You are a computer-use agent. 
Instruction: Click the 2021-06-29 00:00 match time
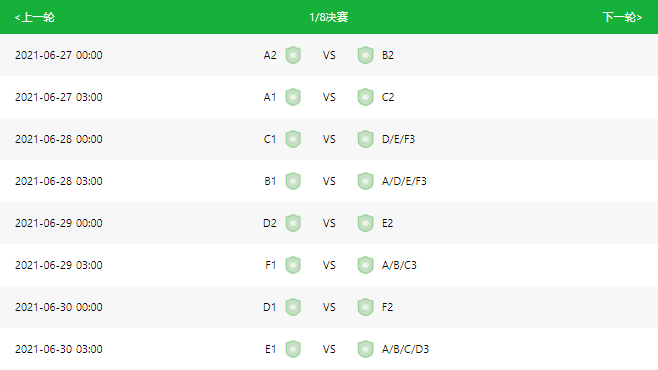click(x=59, y=223)
